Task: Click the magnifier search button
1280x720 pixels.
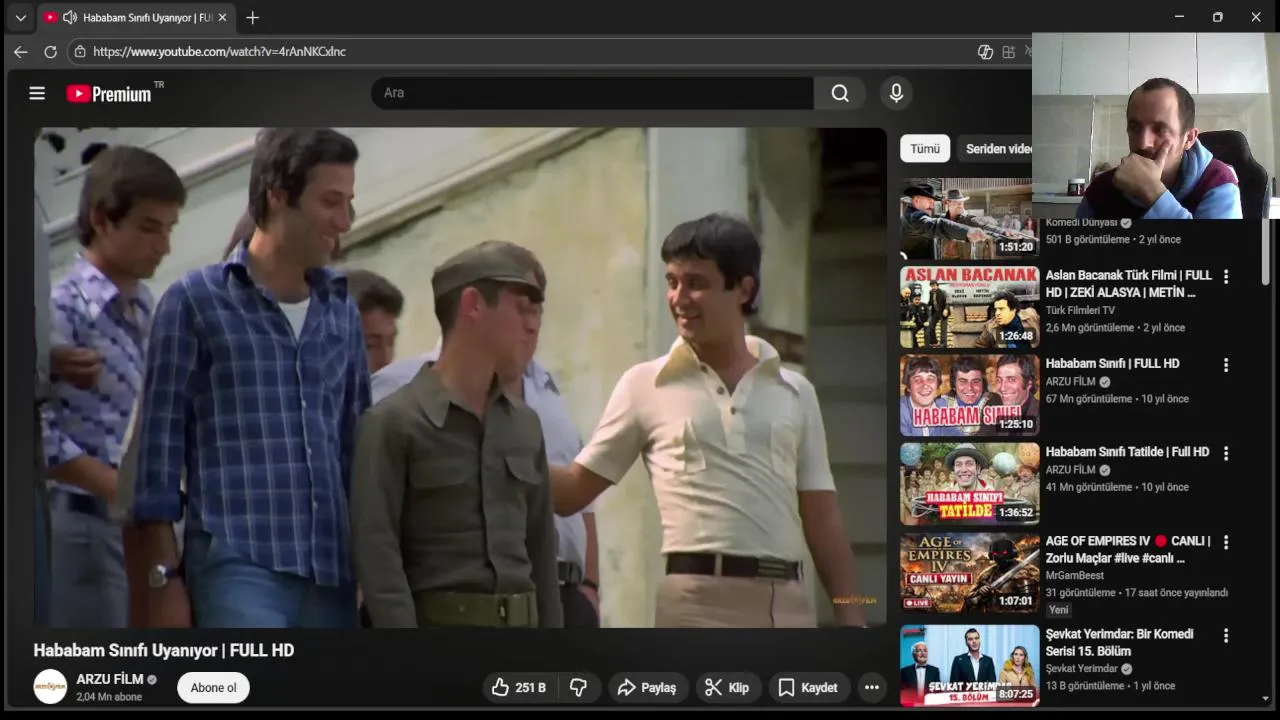Action: pos(840,93)
